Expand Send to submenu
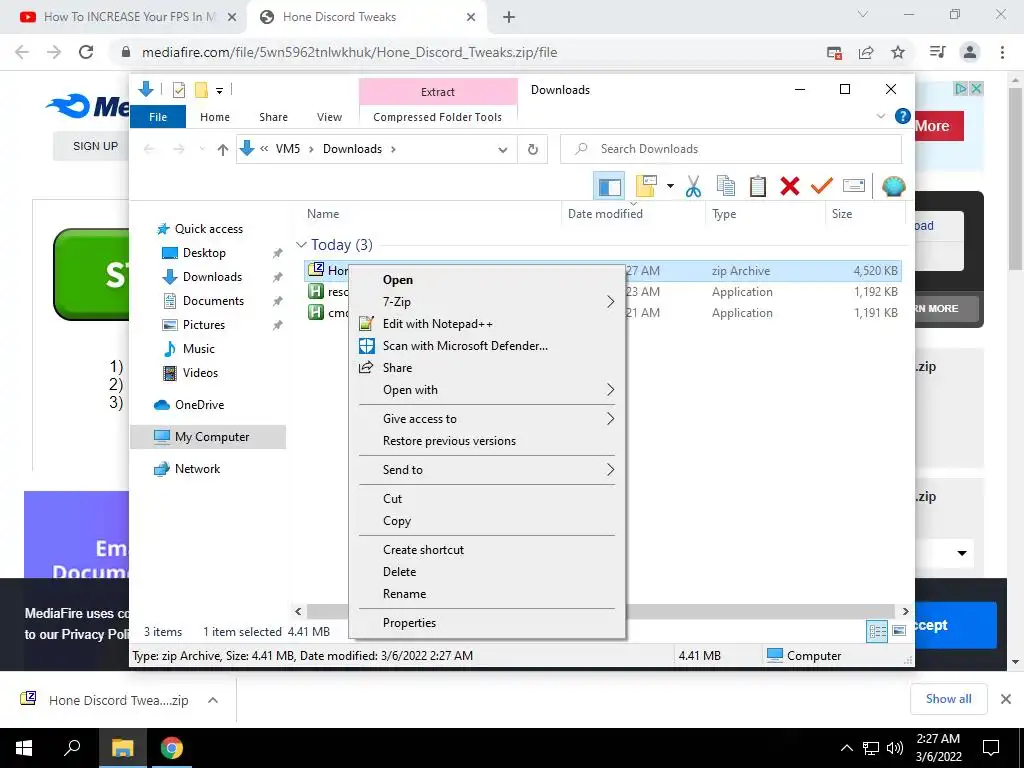Viewport: 1024px width, 768px height. (x=610, y=470)
